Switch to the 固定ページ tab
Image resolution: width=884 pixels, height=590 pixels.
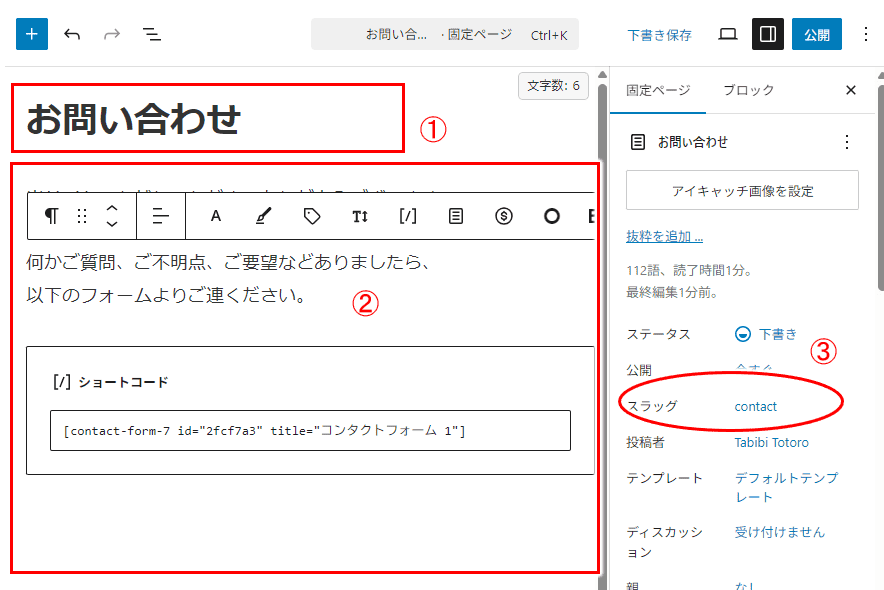pyautogui.click(x=658, y=90)
